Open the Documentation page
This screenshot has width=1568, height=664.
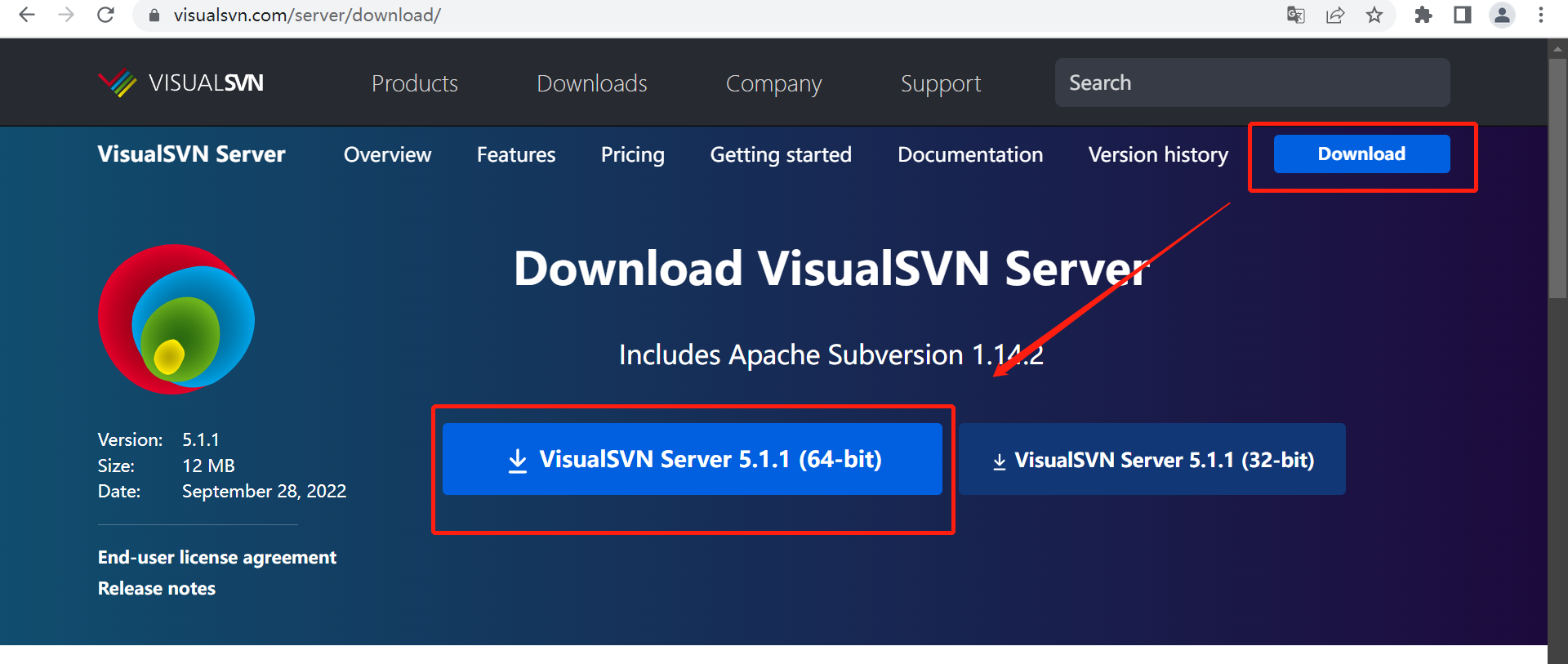(970, 154)
